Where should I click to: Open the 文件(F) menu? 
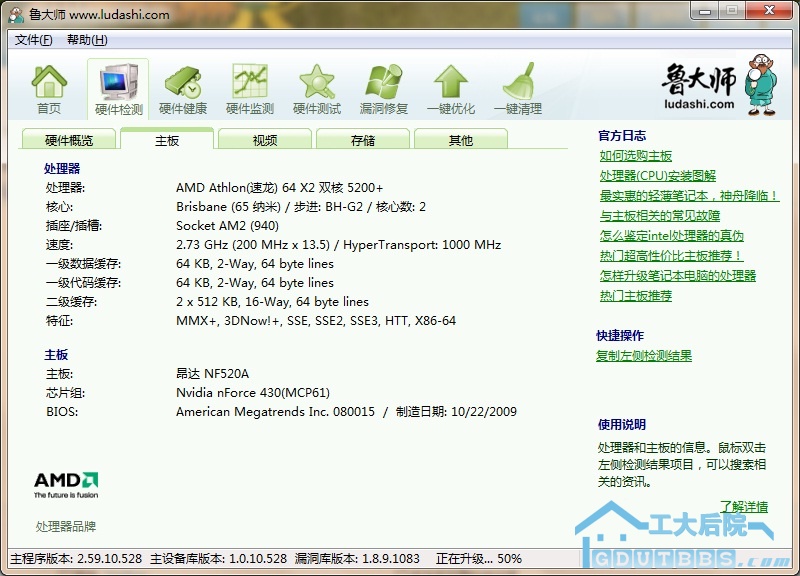[x=34, y=40]
